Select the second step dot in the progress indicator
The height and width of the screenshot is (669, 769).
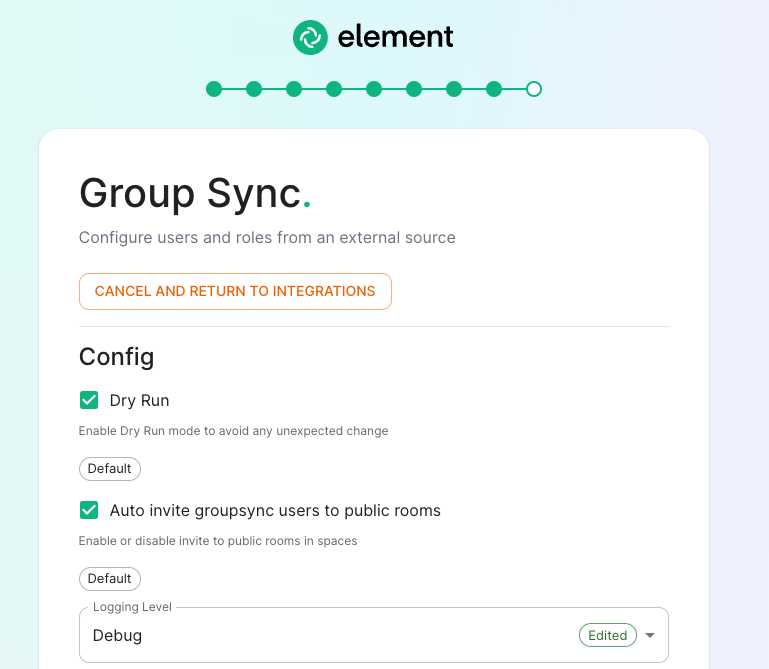tap(254, 89)
